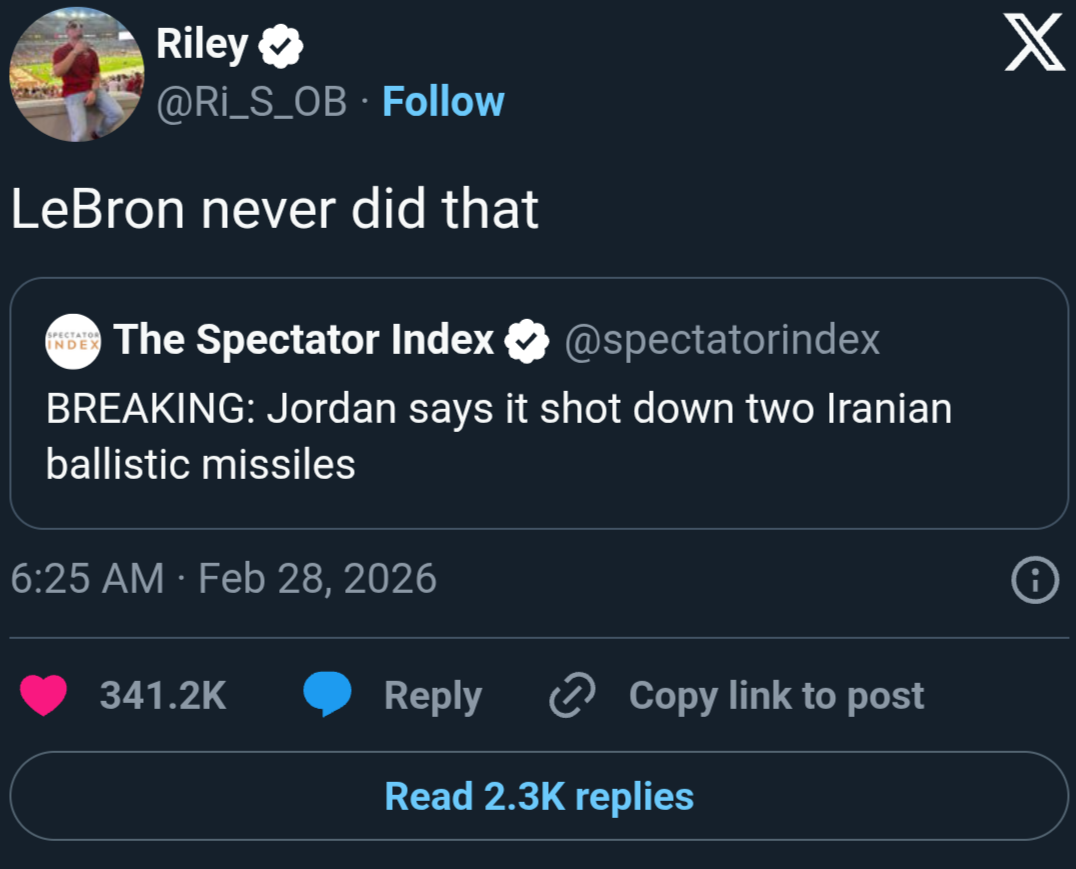Open the quoted BREAKING Jordan tweet text
Screen dimensions: 1076x869
click(x=498, y=436)
